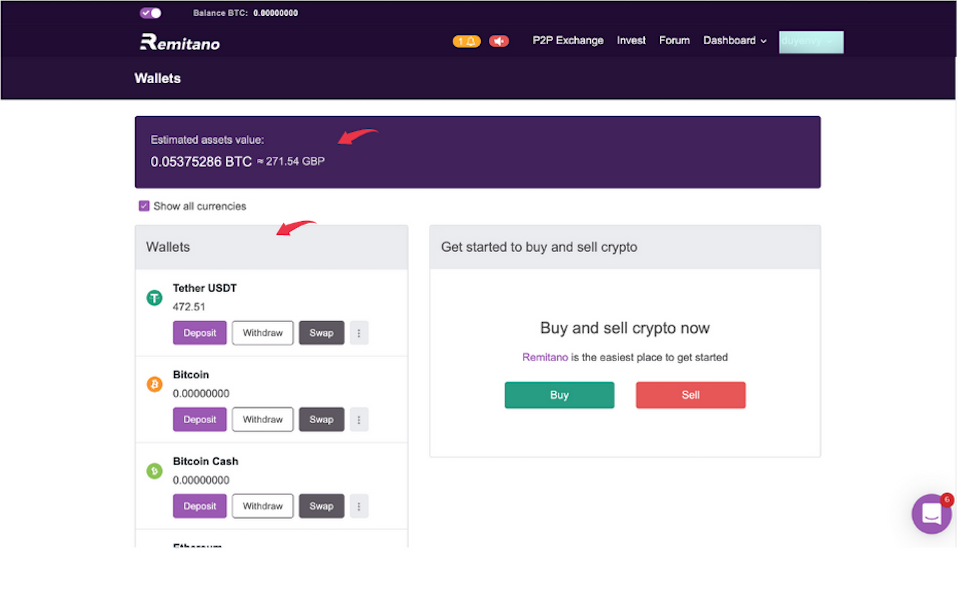Click Deposit for Tether USDT
This screenshot has width=958, height=610.
click(200, 333)
